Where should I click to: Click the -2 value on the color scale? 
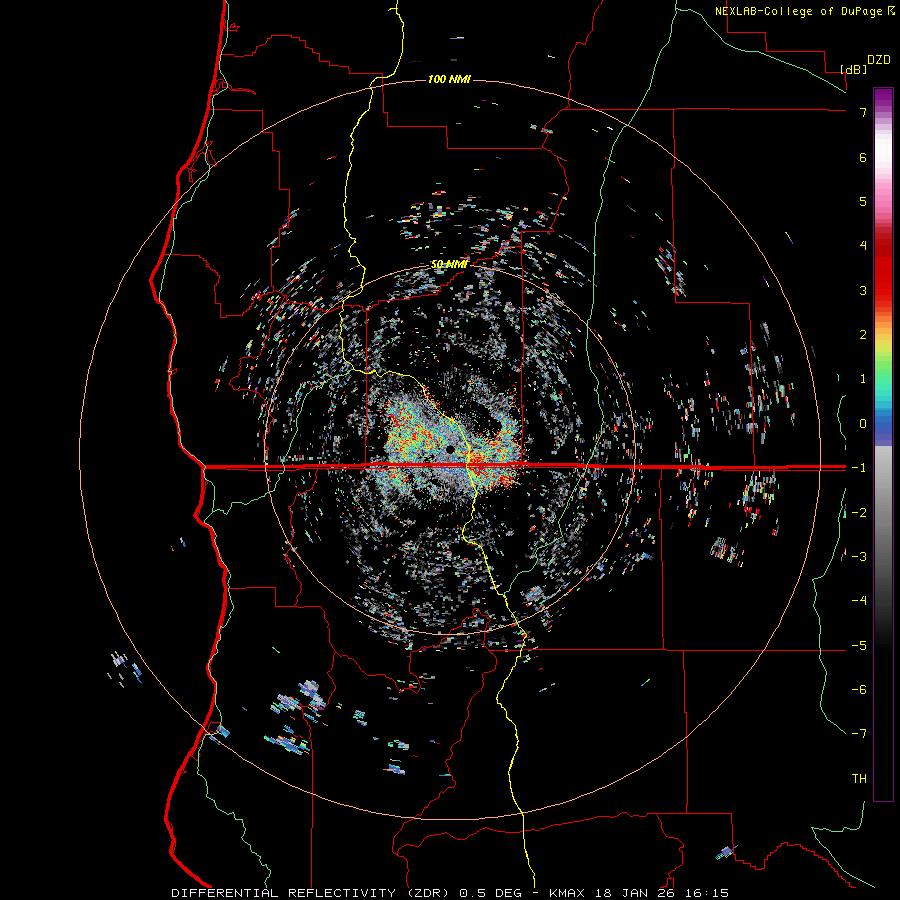[x=859, y=512]
